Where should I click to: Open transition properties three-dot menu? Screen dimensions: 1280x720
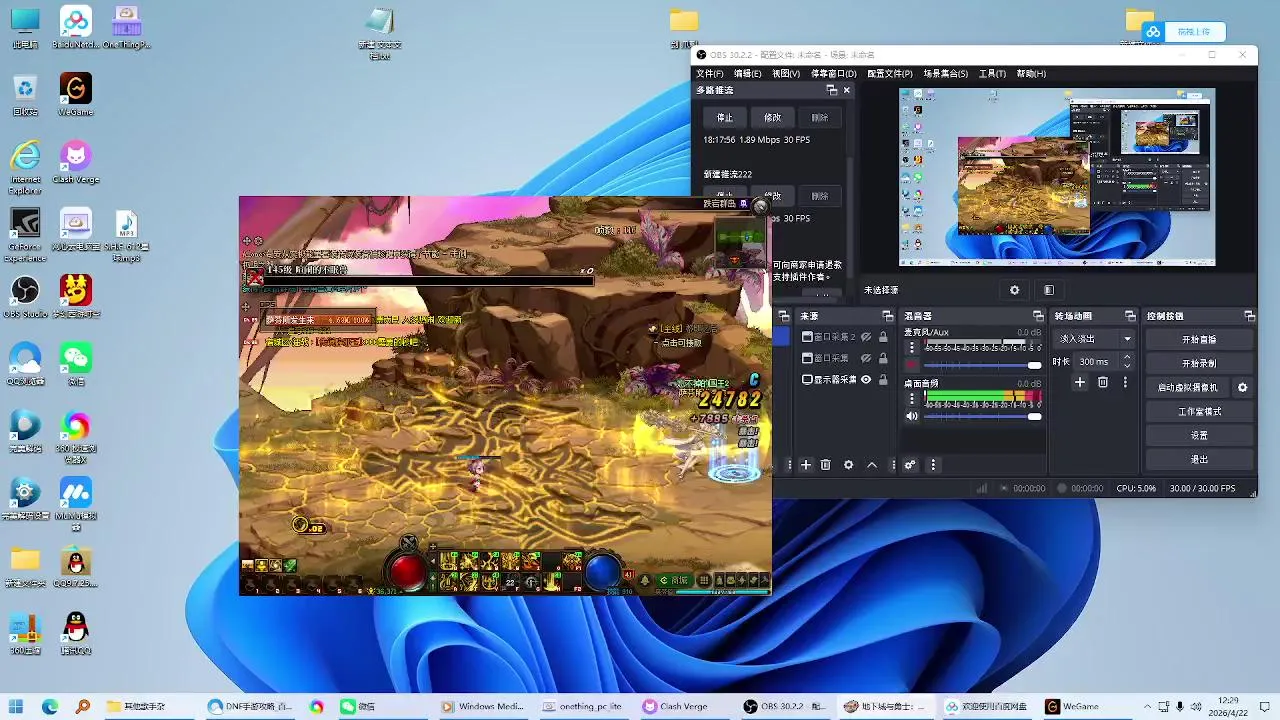1125,382
